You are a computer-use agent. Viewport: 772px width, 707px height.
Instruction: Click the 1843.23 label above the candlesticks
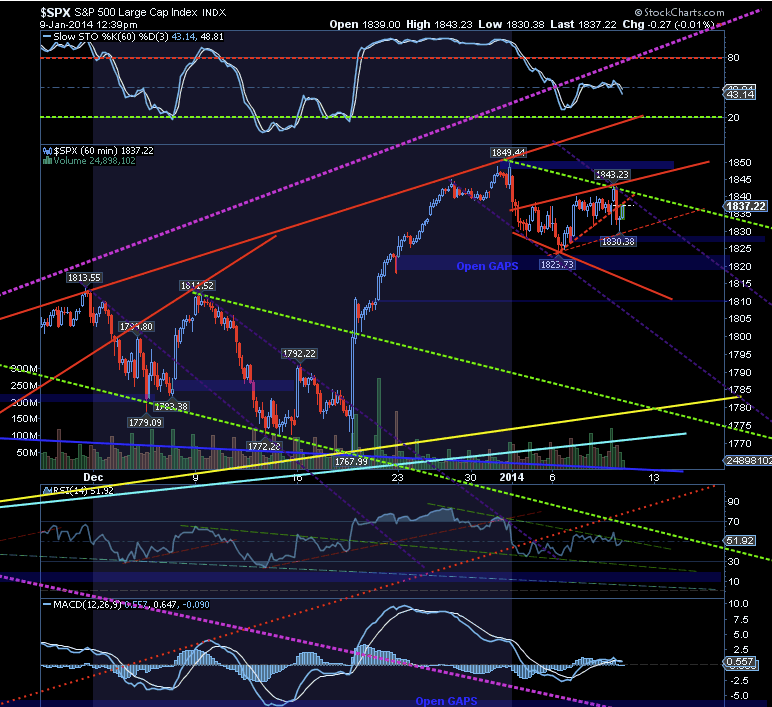pyautogui.click(x=612, y=175)
